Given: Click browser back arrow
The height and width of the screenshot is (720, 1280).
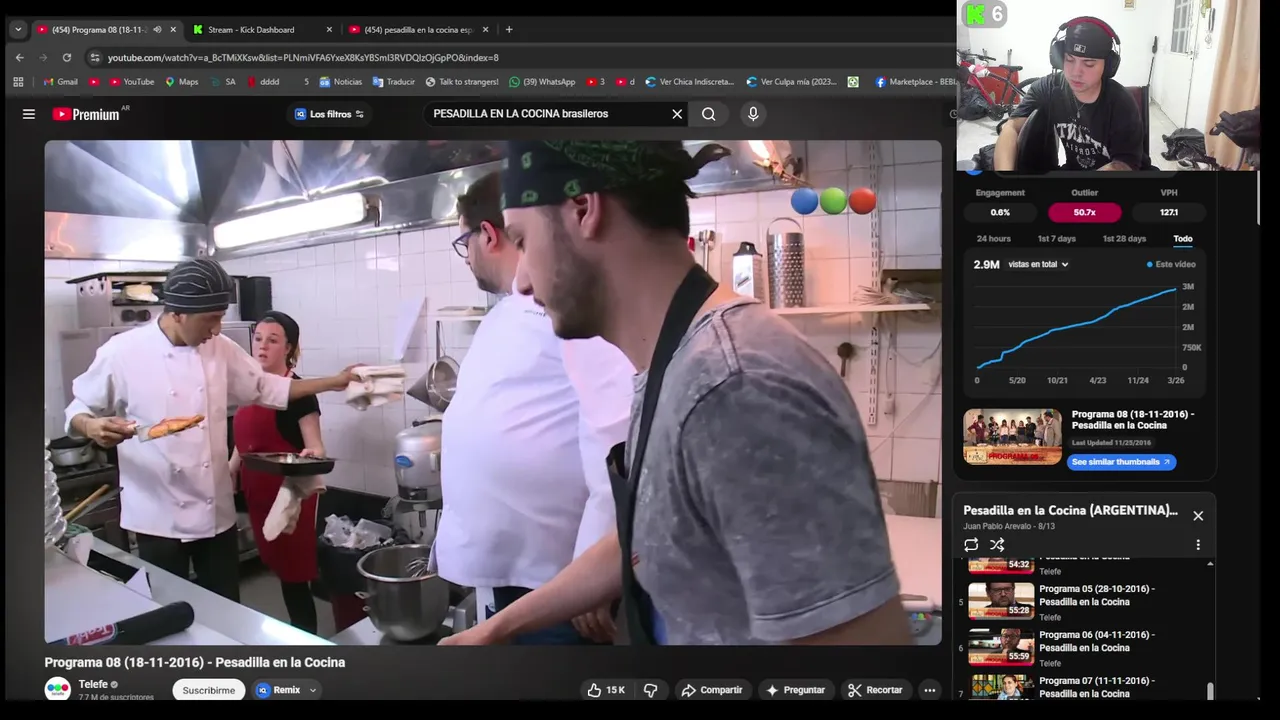Looking at the screenshot, I should [19, 58].
